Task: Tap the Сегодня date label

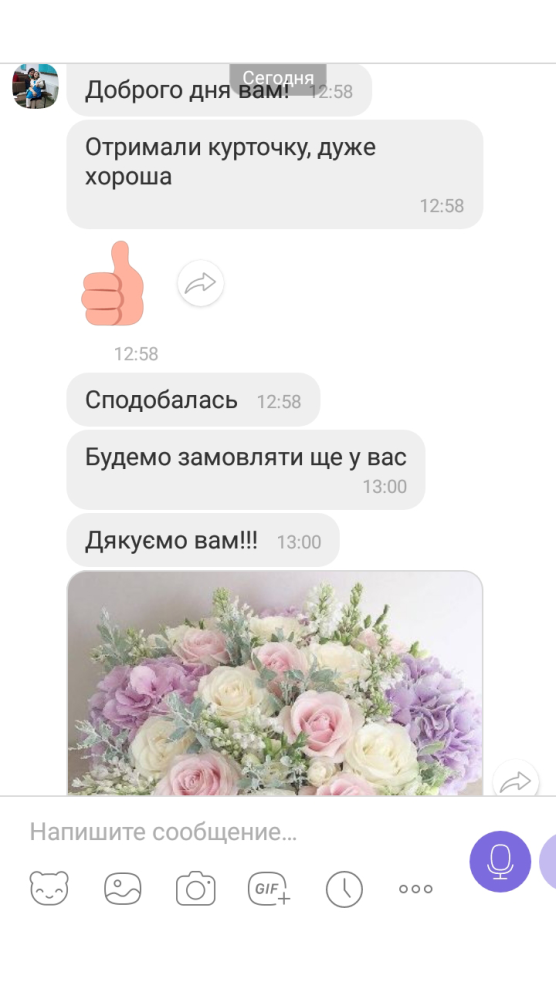Action: pos(278,78)
